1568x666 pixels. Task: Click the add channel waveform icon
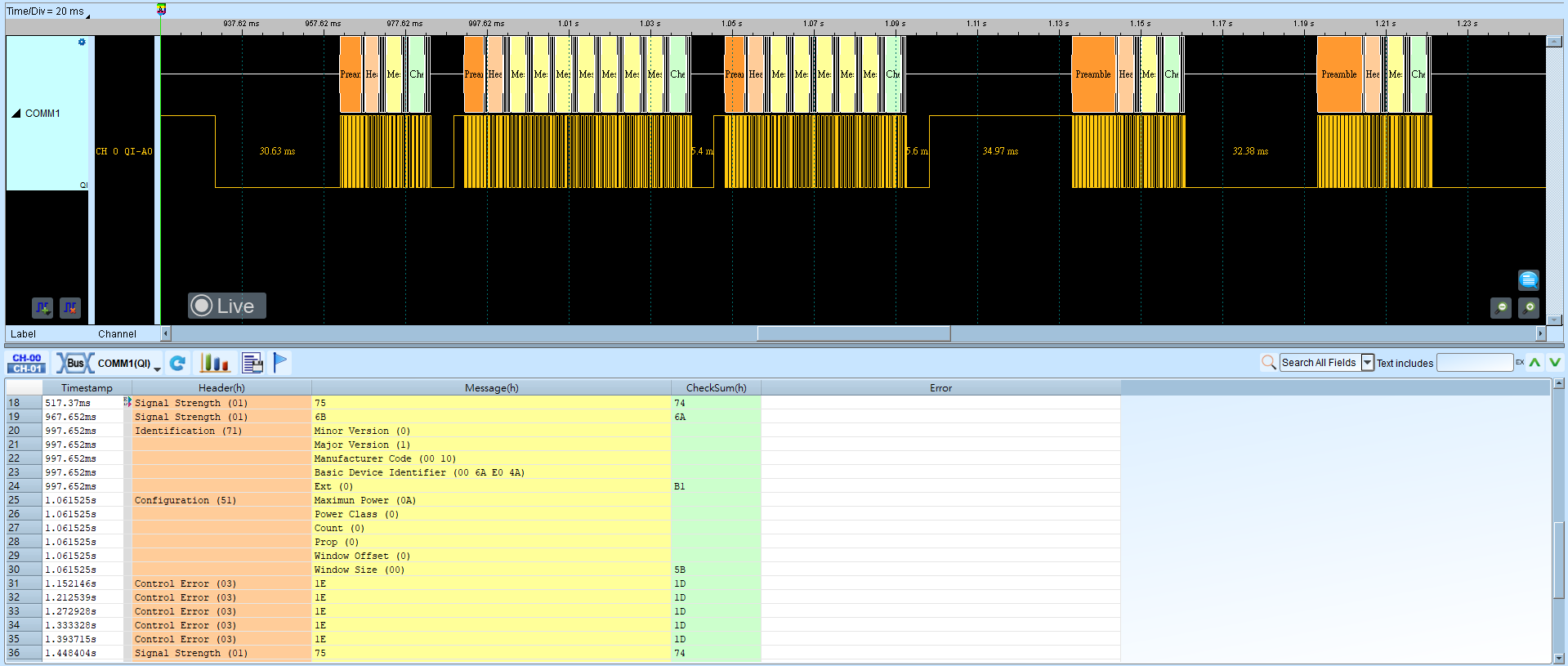[x=42, y=308]
